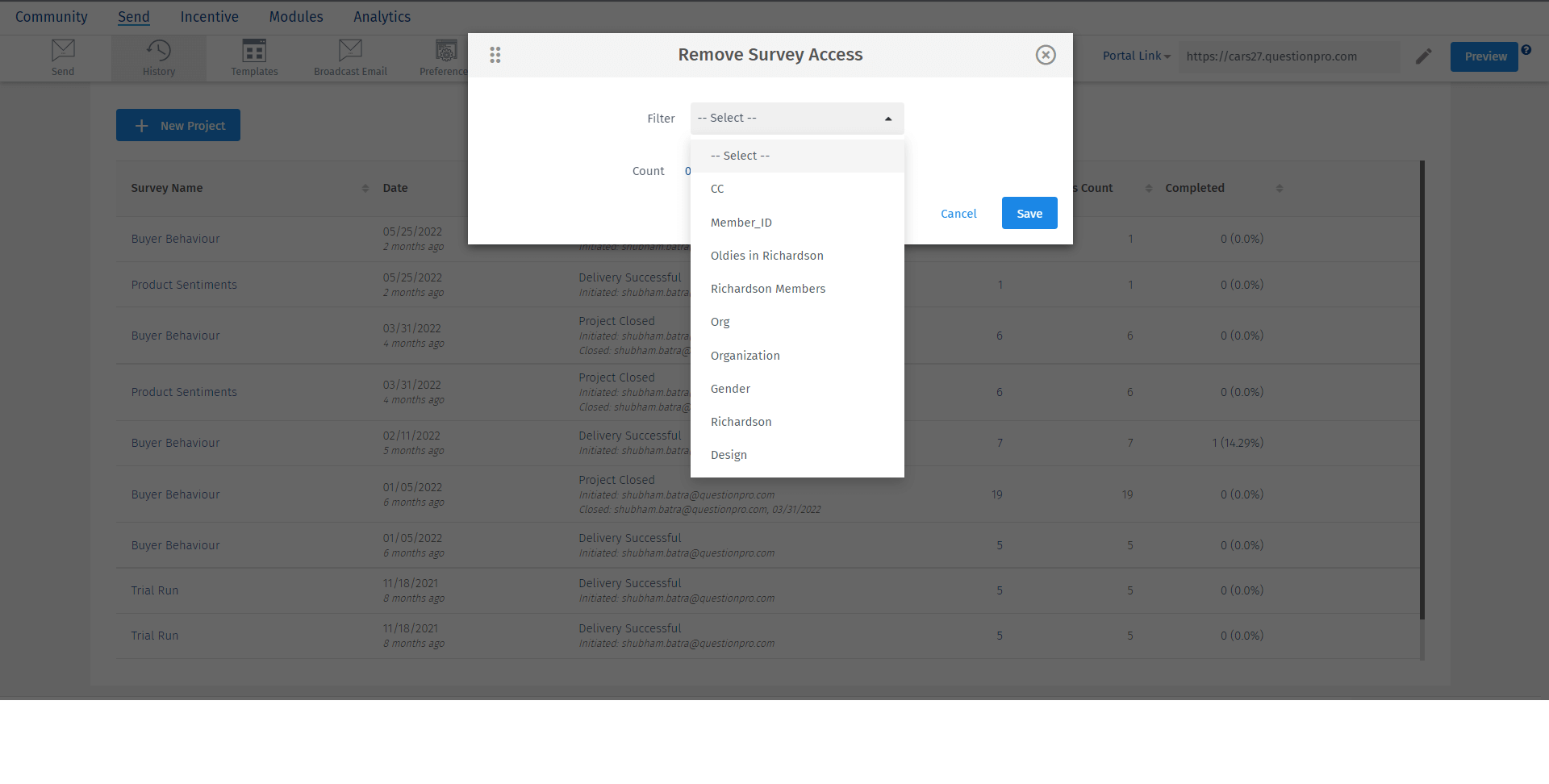Switch to the Analytics tab

click(382, 17)
